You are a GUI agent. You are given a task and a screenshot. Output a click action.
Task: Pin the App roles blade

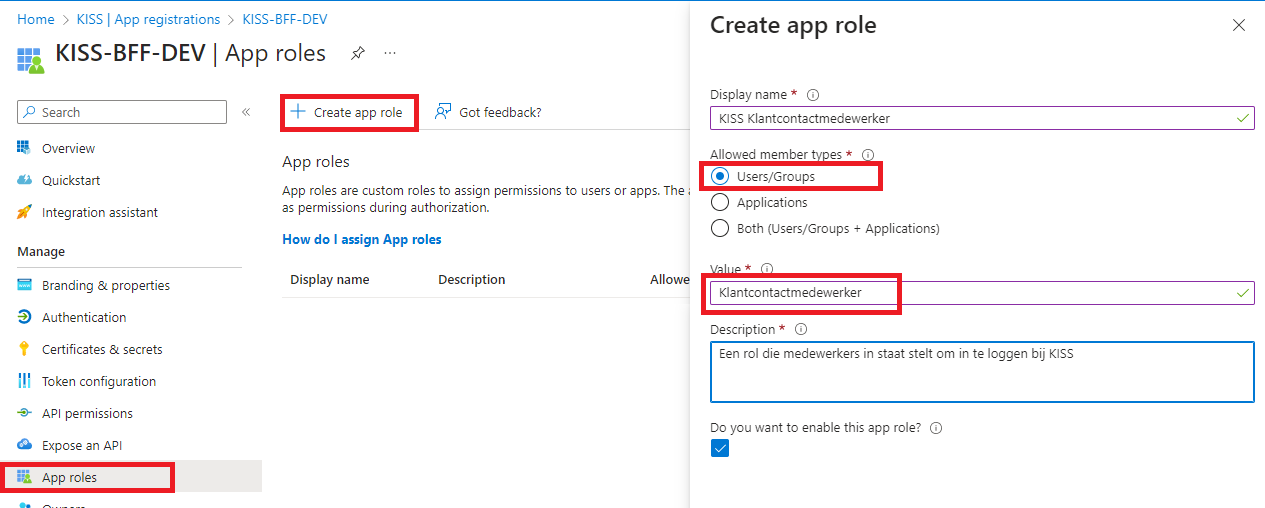[357, 53]
